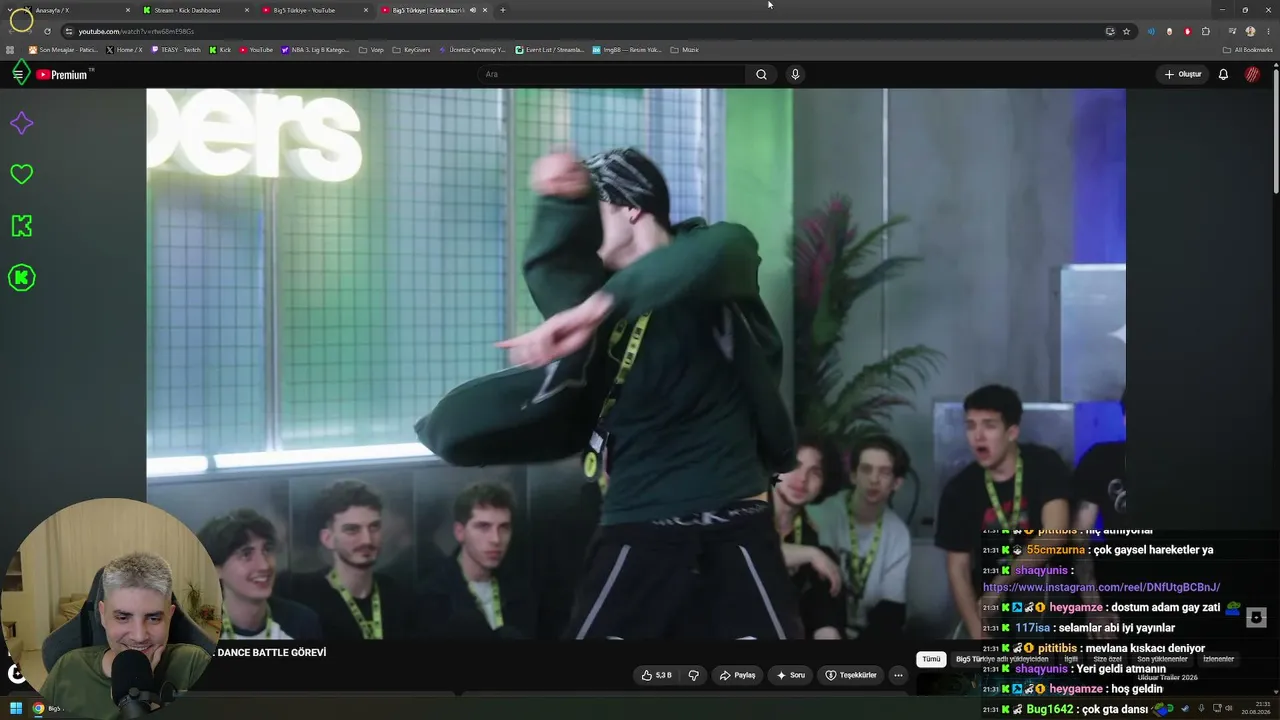
Task: Open the FEASY - Twitch bookmark
Action: pyautogui.click(x=175, y=50)
